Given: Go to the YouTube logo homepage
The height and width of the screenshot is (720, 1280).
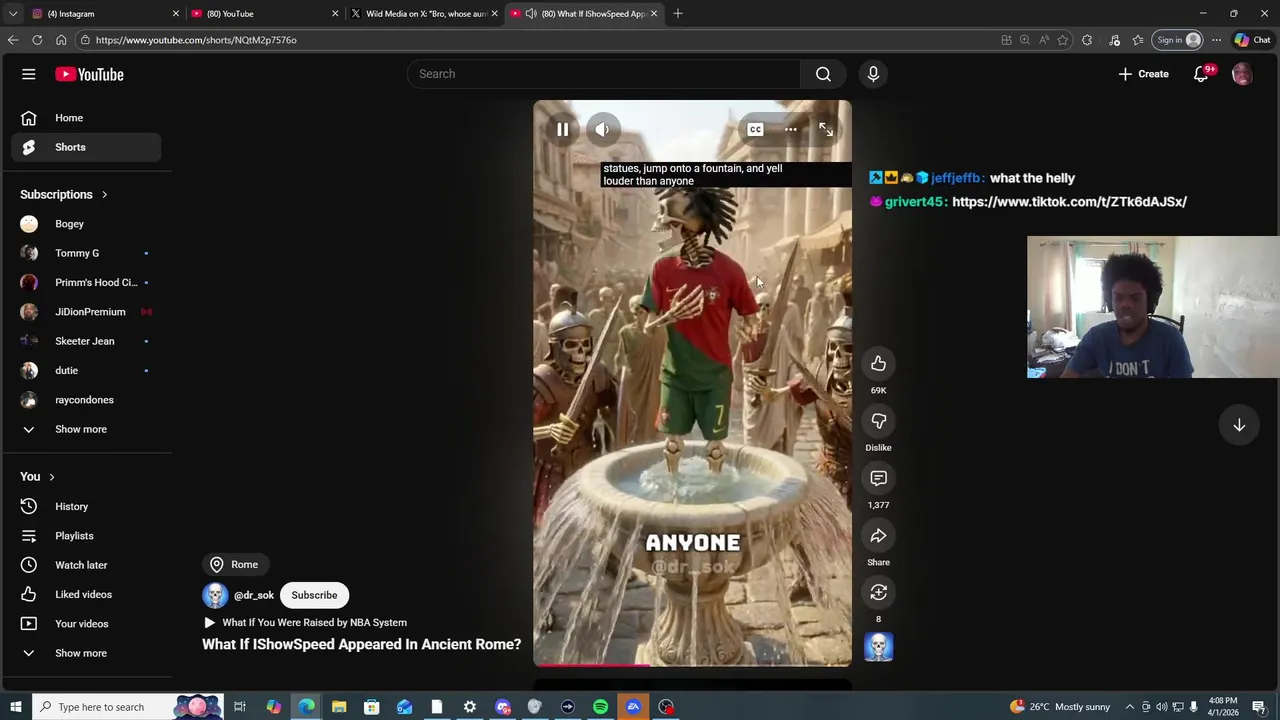Looking at the screenshot, I should point(89,74).
